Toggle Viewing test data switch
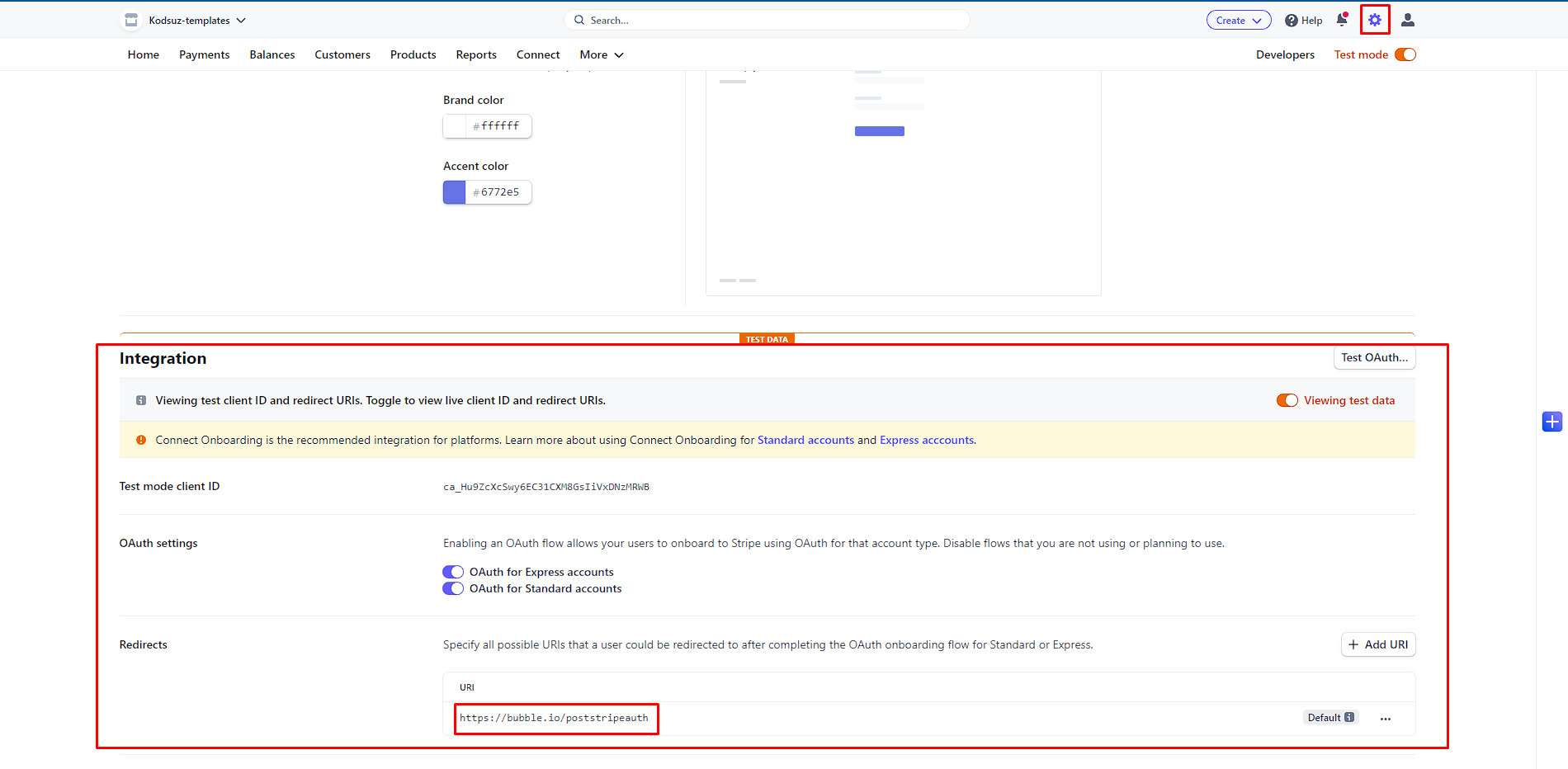Screen dimensions: 1568x769 [x=1287, y=400]
